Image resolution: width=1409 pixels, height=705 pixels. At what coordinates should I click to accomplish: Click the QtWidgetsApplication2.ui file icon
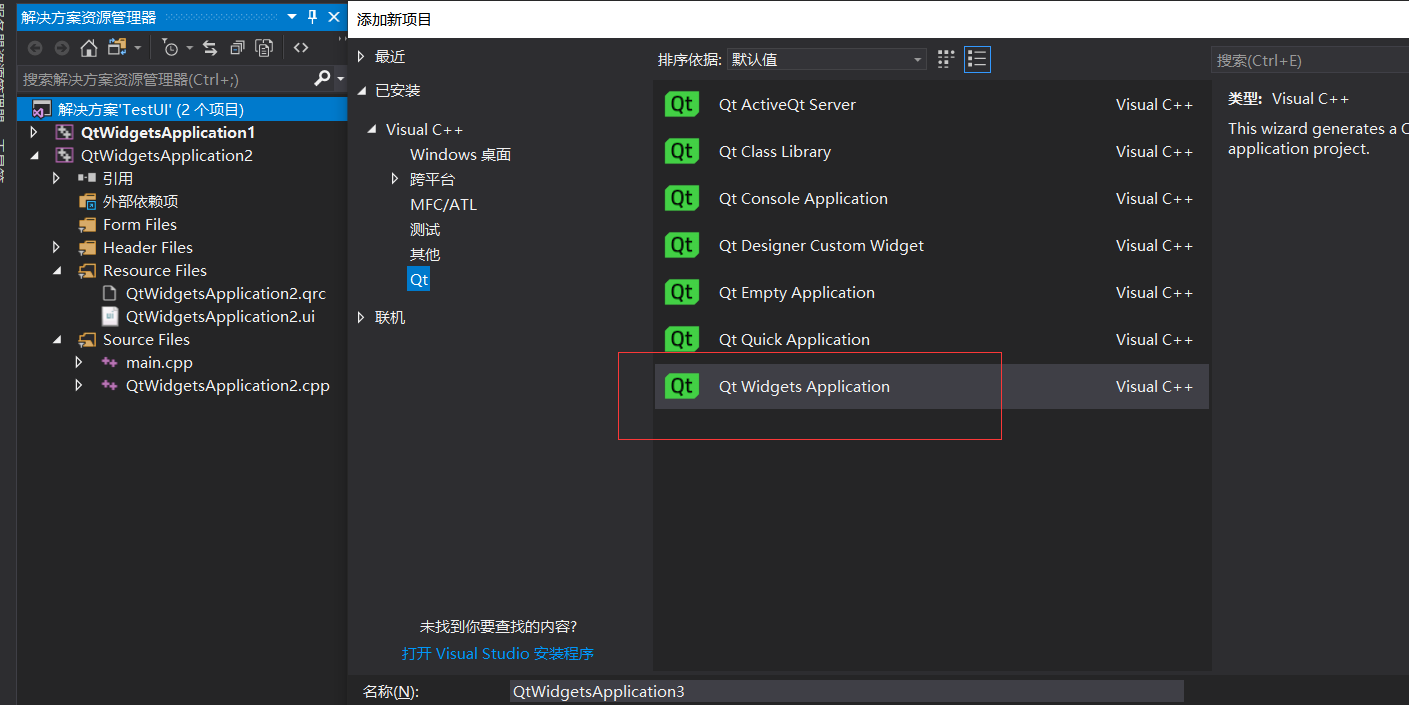(110, 317)
